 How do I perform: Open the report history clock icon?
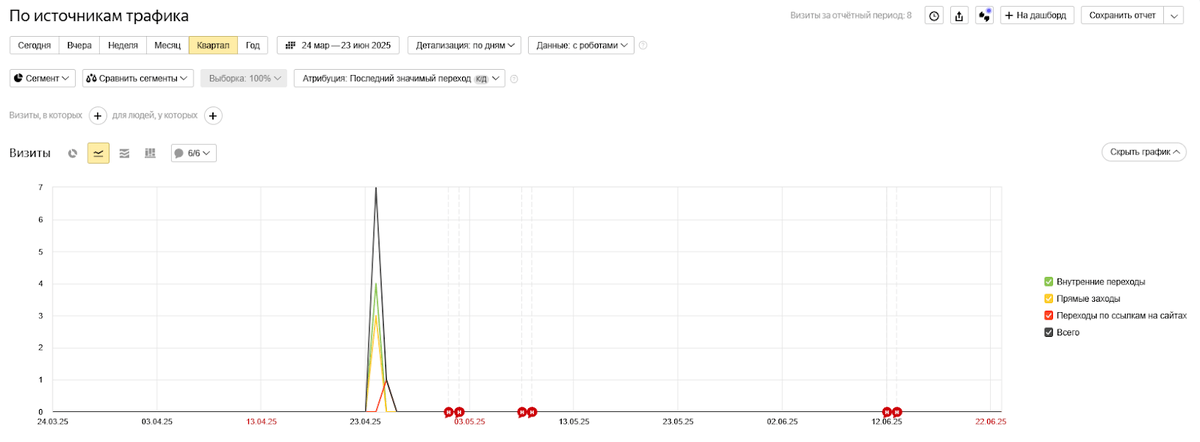click(934, 15)
